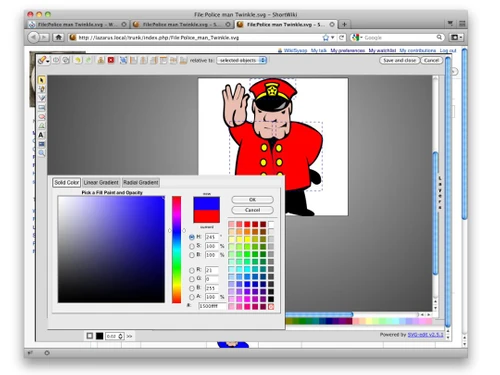The image size is (500, 375).
Task: Pick the Ellipse tool
Action: point(42,117)
